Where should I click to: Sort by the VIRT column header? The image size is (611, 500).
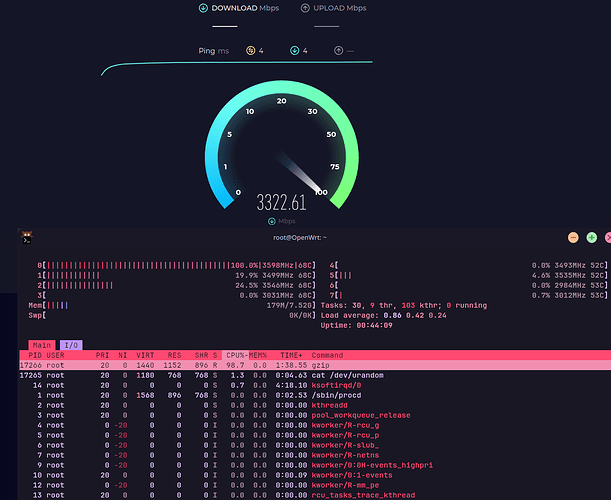coord(145,355)
